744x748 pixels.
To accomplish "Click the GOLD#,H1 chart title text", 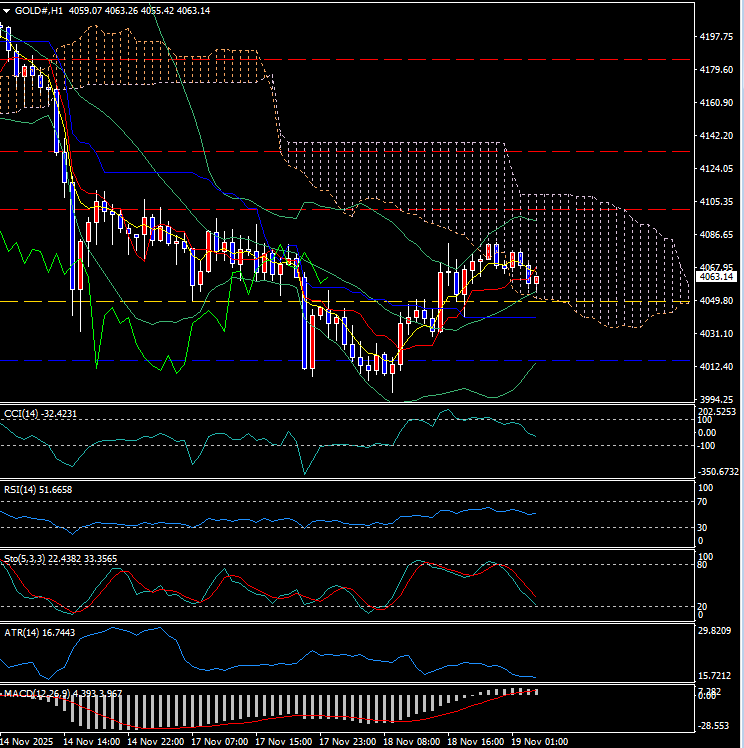I will click(x=36, y=9).
